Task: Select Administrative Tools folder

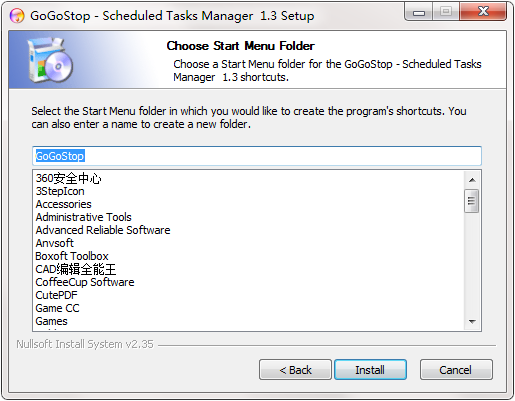Action: [x=83, y=217]
